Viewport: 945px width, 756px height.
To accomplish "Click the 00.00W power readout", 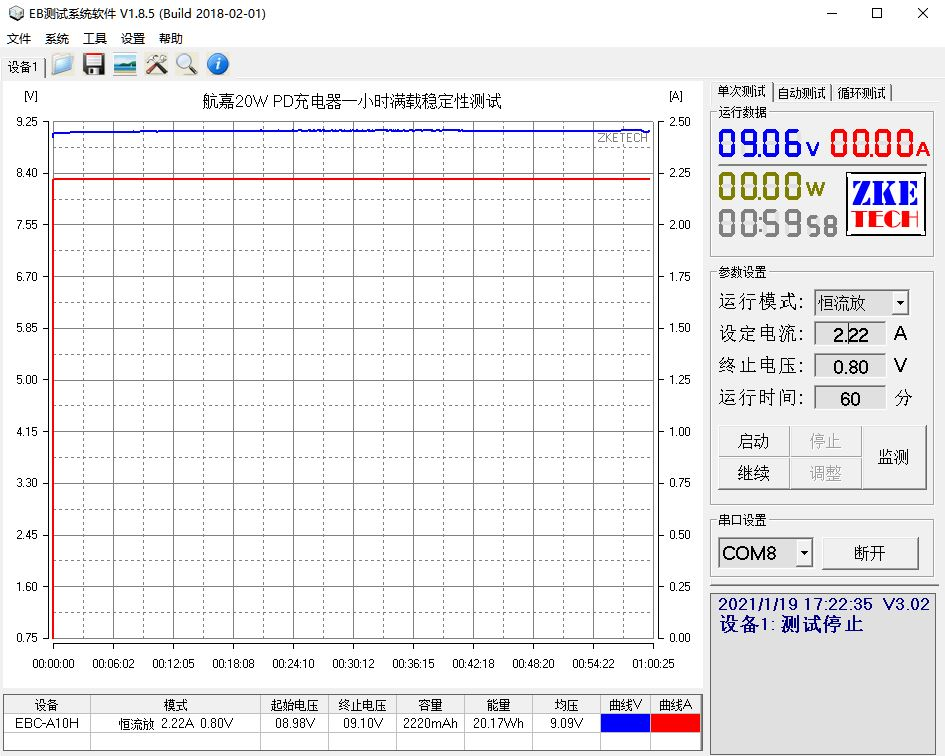I will pyautogui.click(x=771, y=186).
